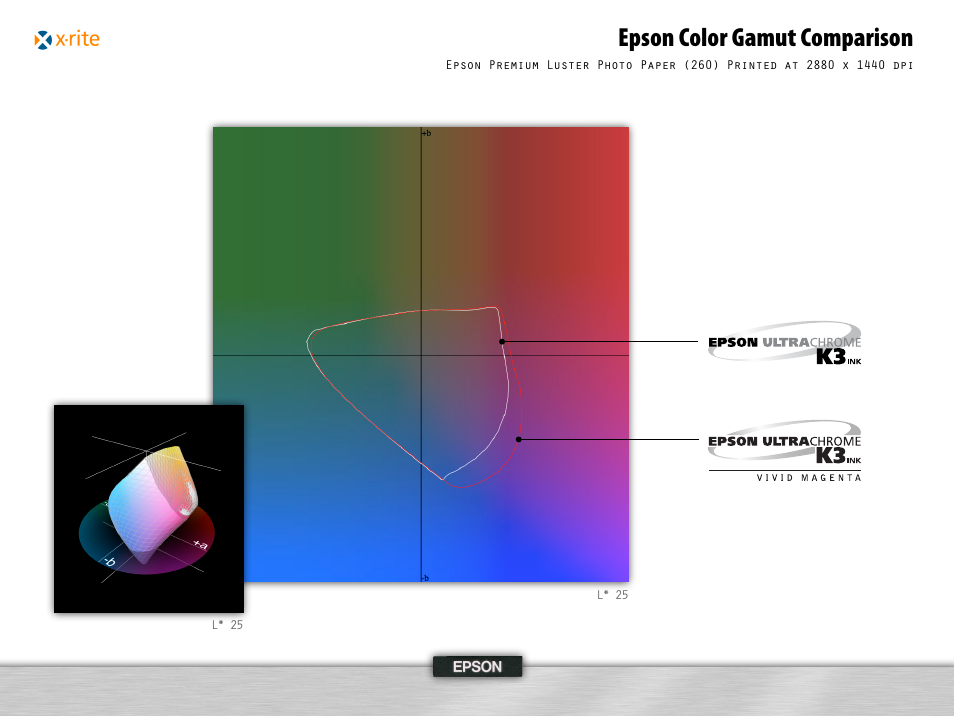Select the Epson UltraChrome K3 Ink logo
Viewport: 954px width, 716px height.
[785, 343]
